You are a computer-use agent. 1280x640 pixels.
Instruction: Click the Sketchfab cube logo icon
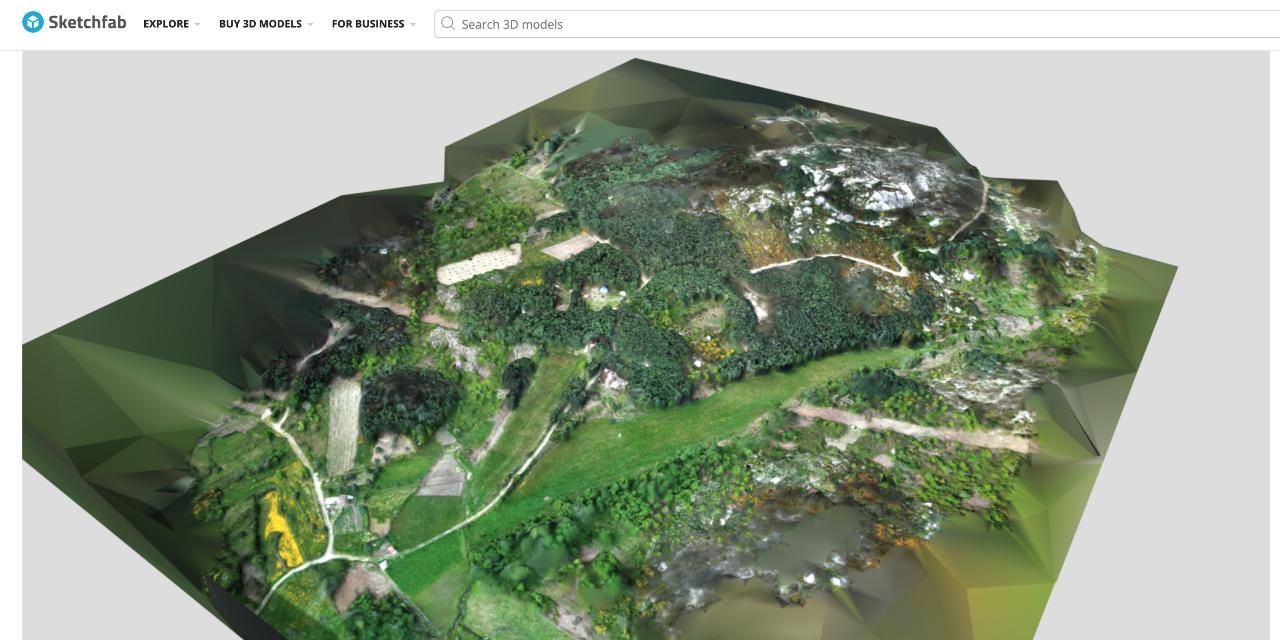click(x=33, y=22)
